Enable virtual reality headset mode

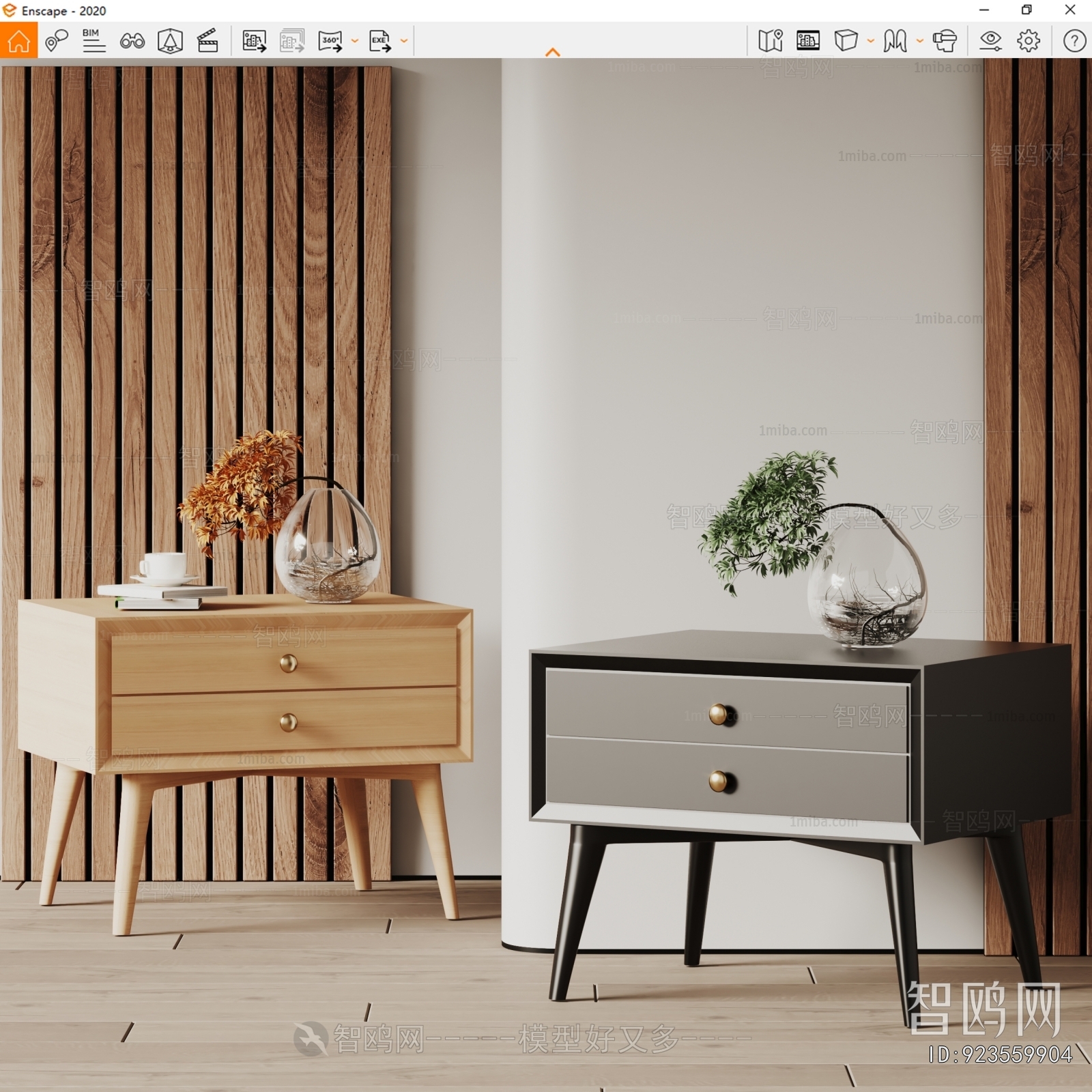[945, 41]
